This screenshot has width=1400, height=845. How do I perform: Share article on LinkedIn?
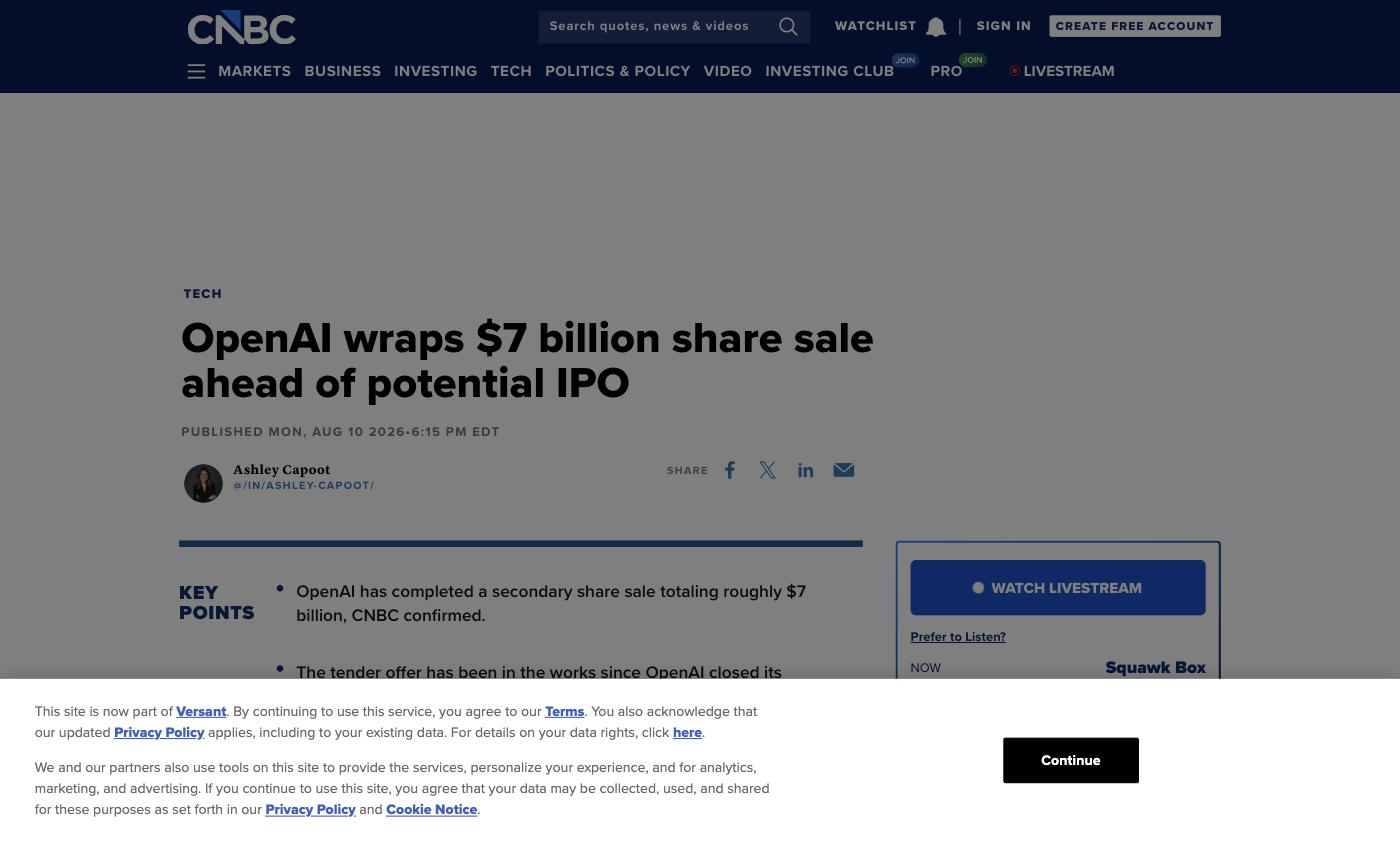805,470
